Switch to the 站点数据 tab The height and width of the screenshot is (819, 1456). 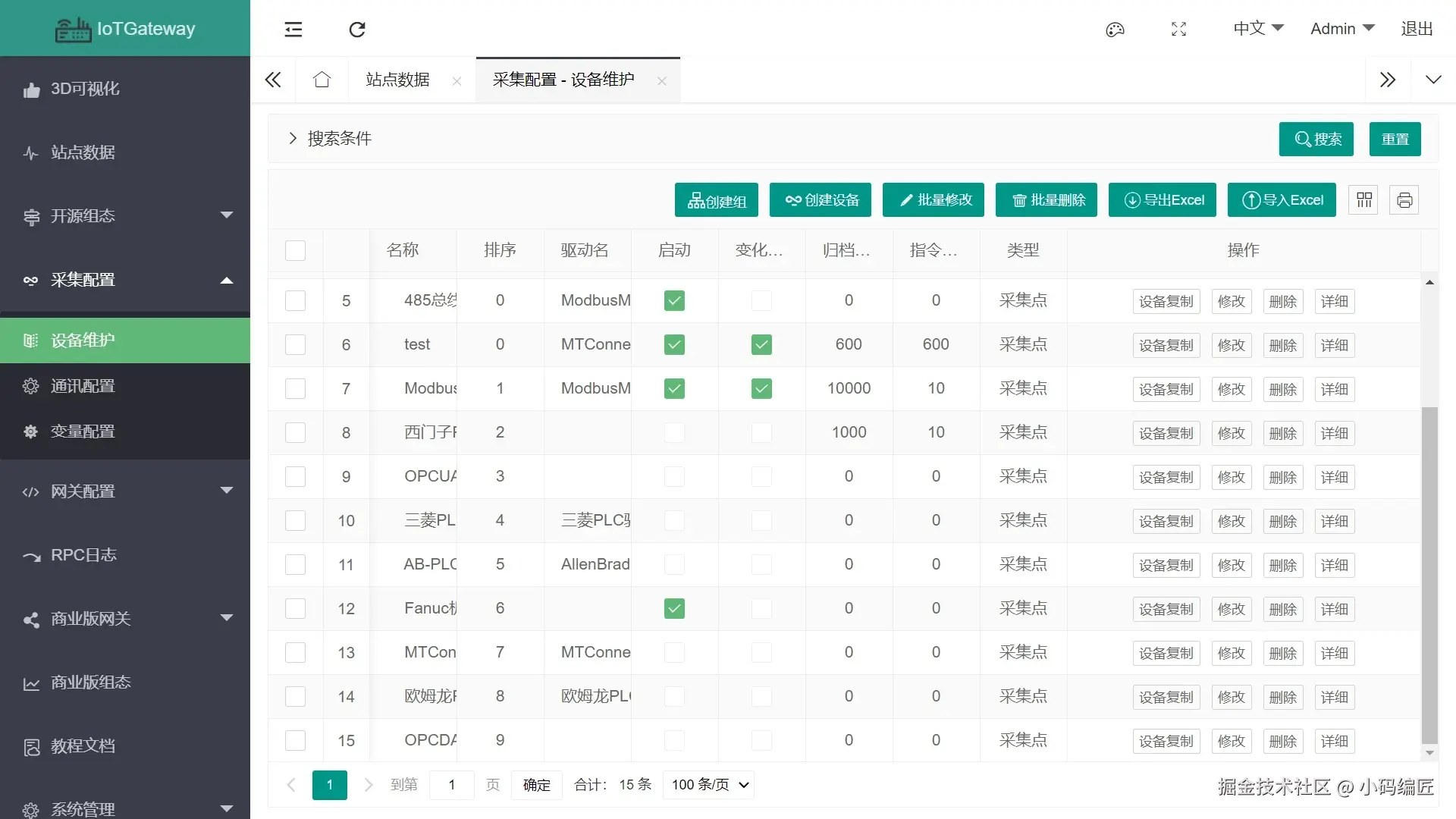[x=397, y=80]
